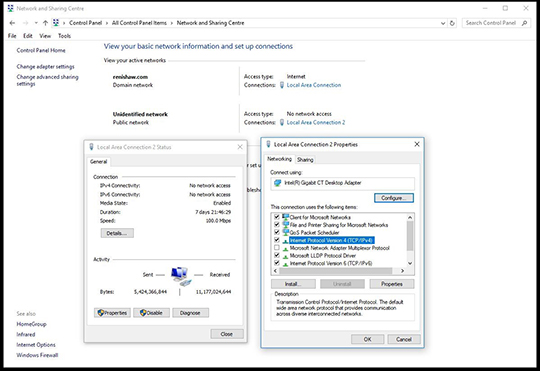Open Change adapter settings
The image size is (540, 371).
click(45, 66)
